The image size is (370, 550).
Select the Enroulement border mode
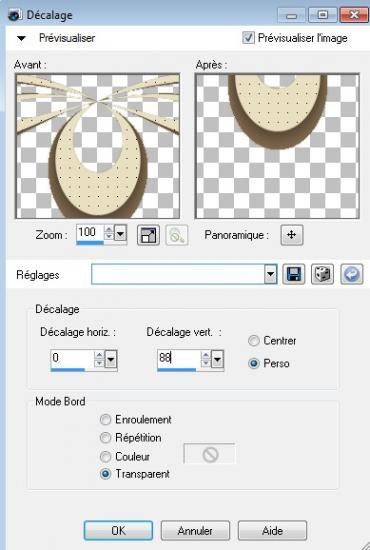(x=105, y=420)
